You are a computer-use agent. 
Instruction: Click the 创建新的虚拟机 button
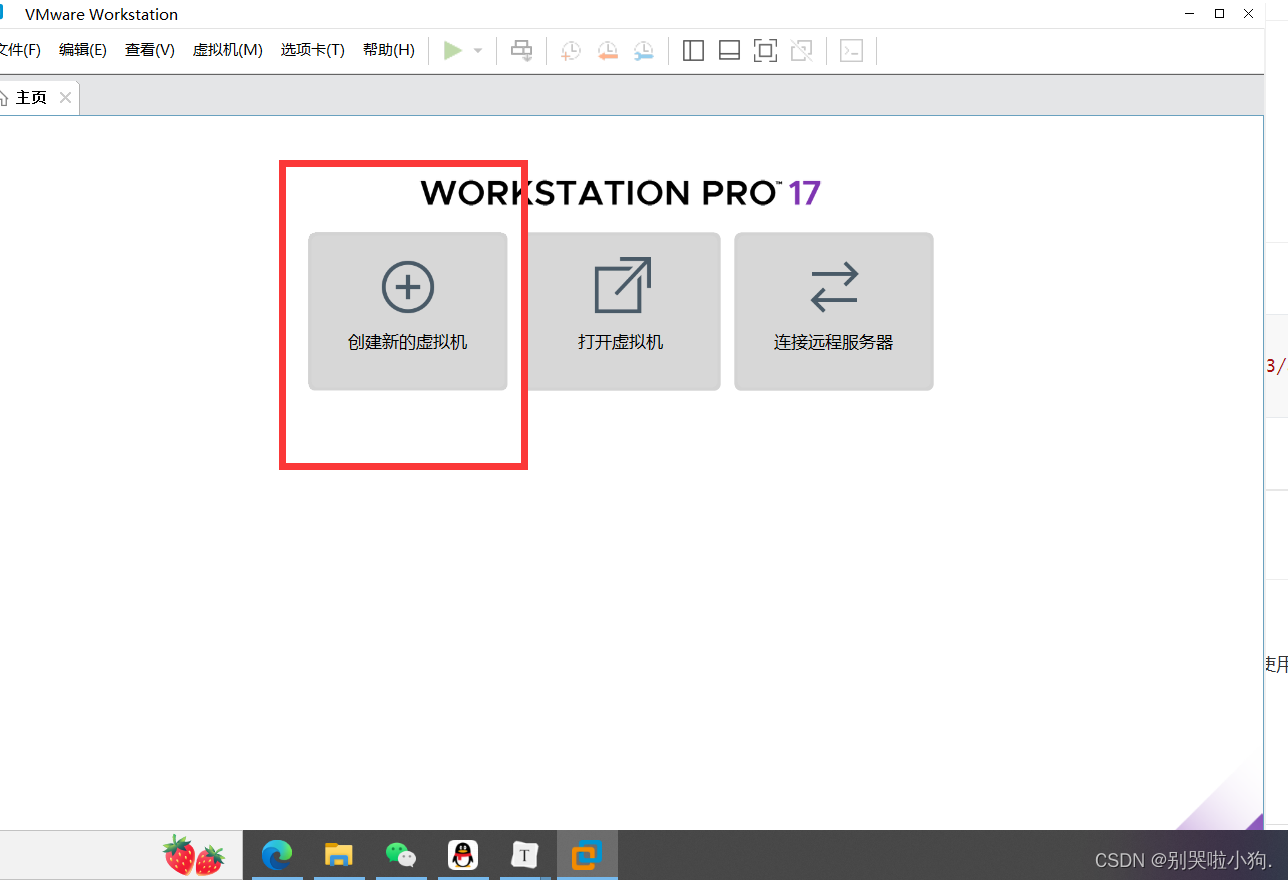[x=408, y=311]
